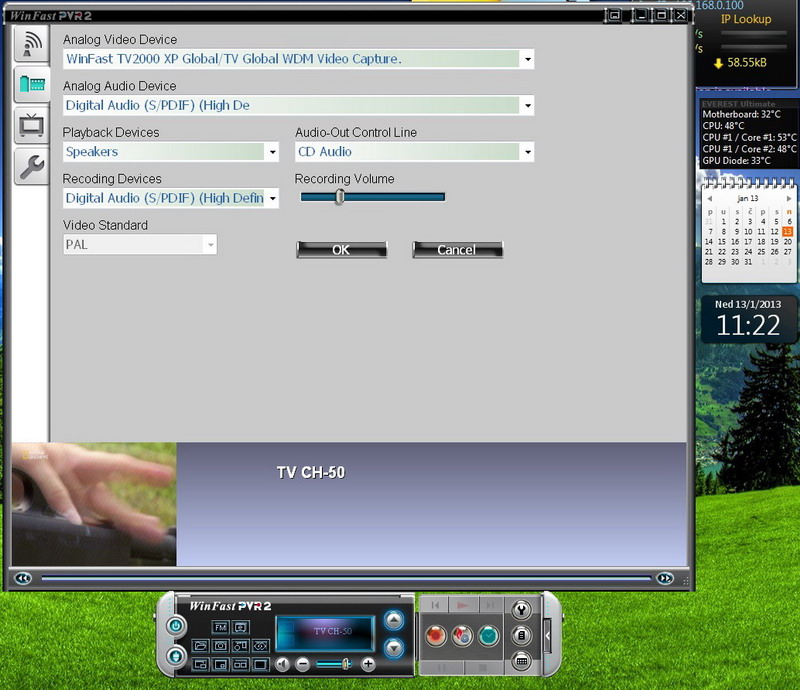Click the fast-forward button on seek bar
Image resolution: width=800 pixels, height=690 pixels.
665,578
